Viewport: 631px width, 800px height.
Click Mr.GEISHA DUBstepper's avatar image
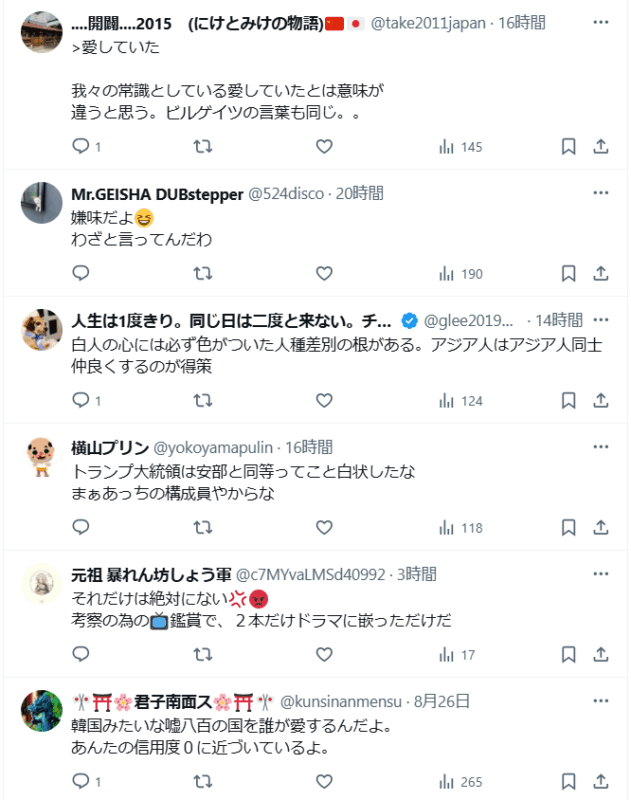click(x=42, y=202)
